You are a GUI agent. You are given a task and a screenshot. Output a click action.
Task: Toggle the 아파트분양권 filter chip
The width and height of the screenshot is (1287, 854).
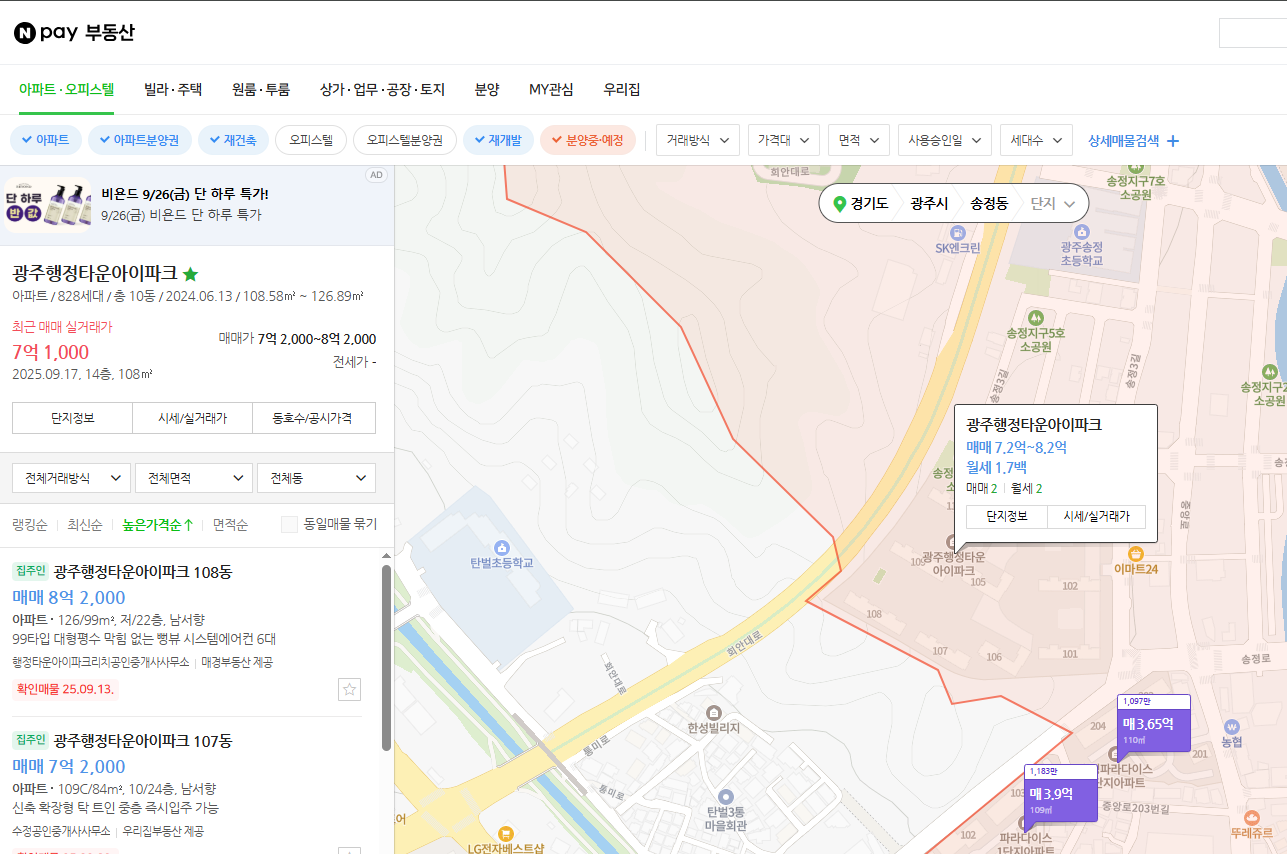click(x=140, y=140)
